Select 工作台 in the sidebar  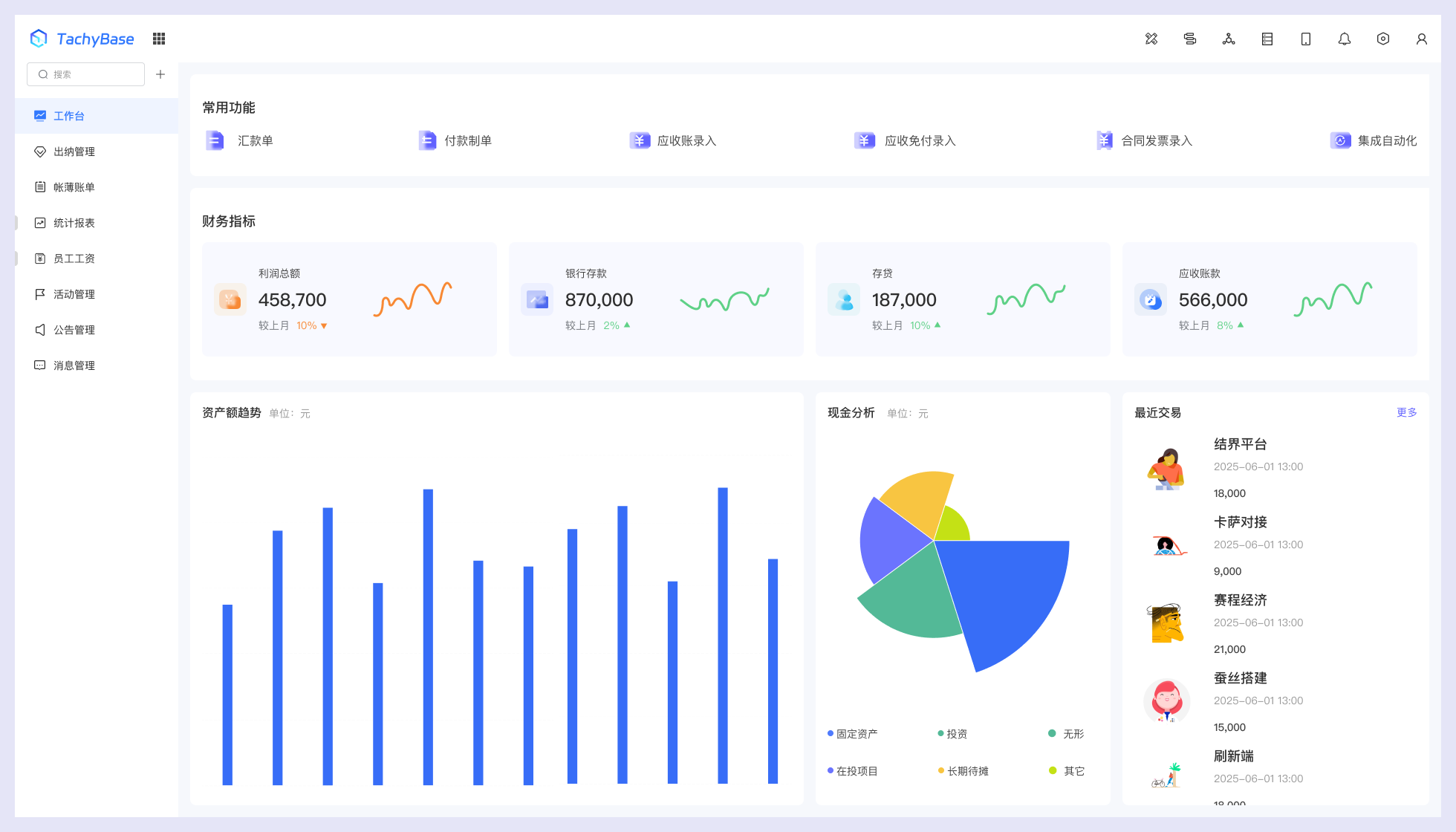tap(97, 116)
